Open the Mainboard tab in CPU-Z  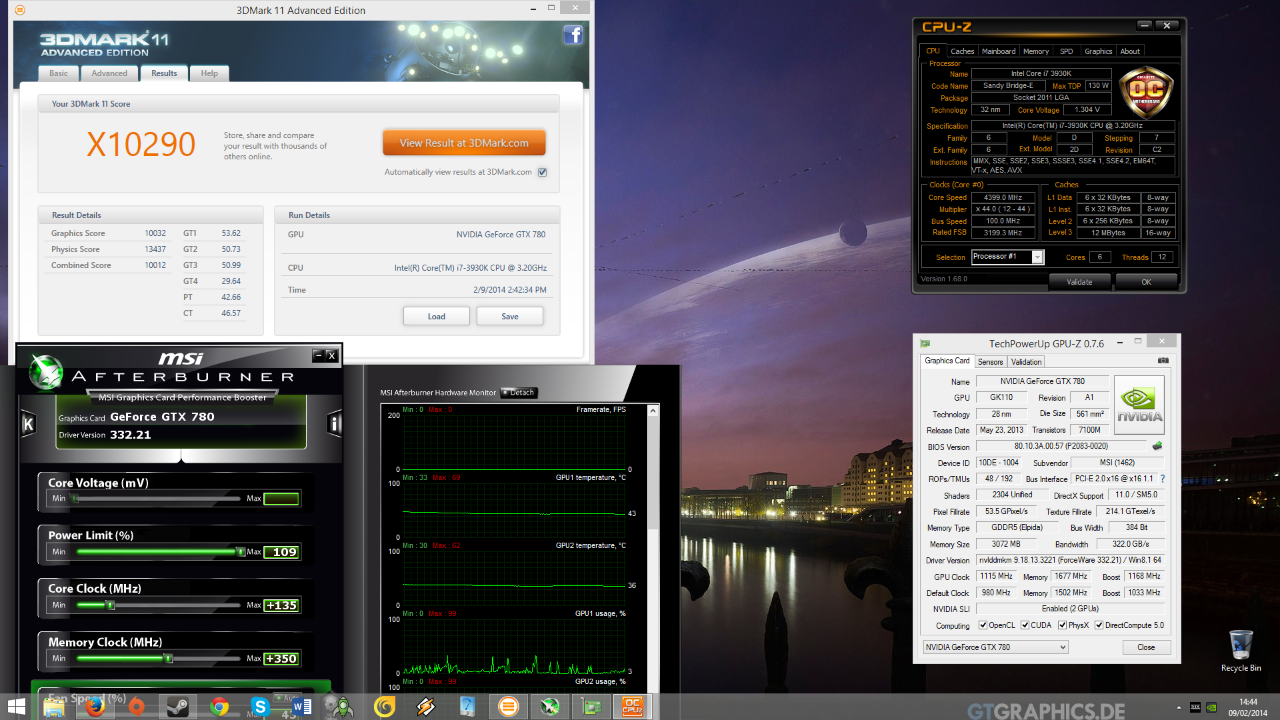[x=998, y=51]
